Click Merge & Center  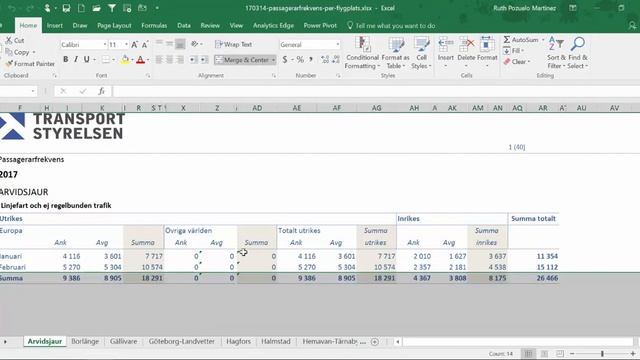[x=242, y=60]
